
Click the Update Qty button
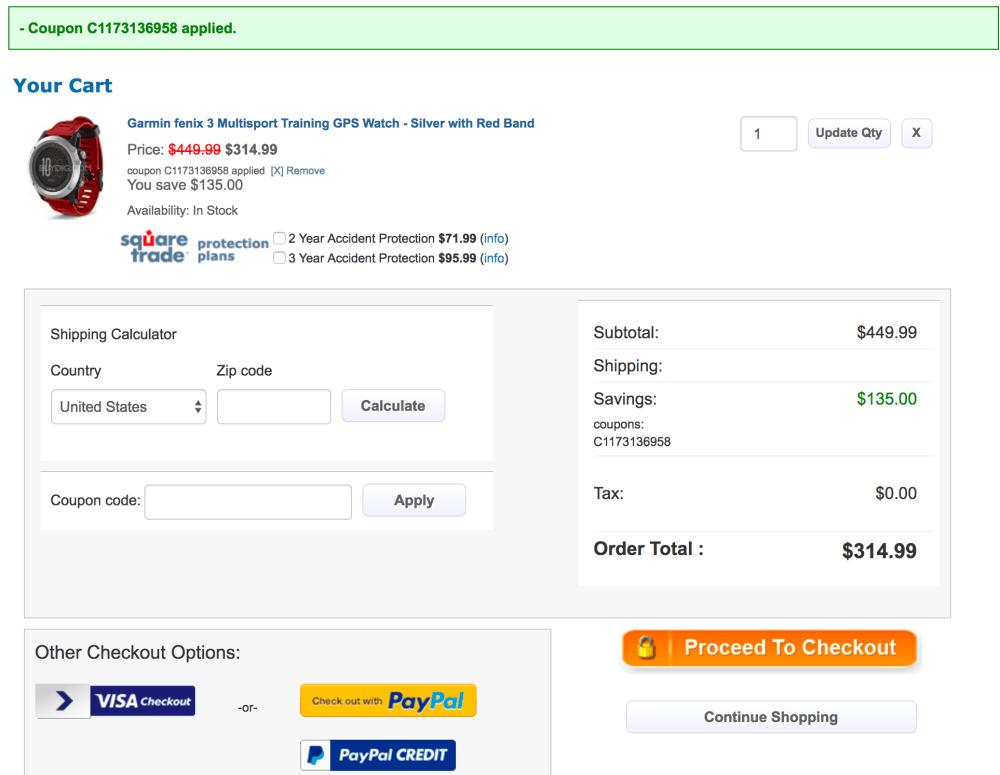(848, 133)
